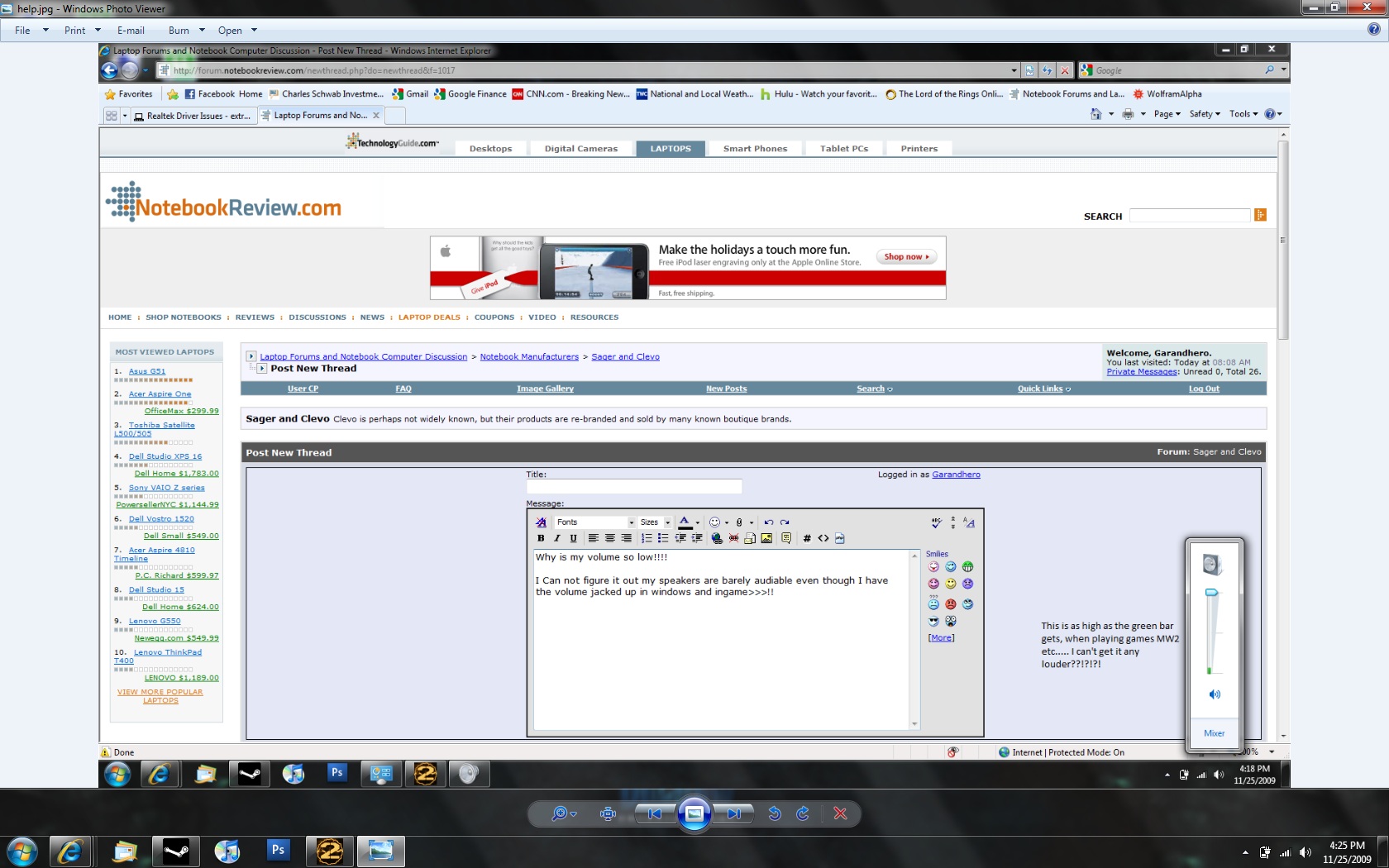Click the increase indent icon
Image resolution: width=1389 pixels, height=868 pixels.
pyautogui.click(x=697, y=538)
